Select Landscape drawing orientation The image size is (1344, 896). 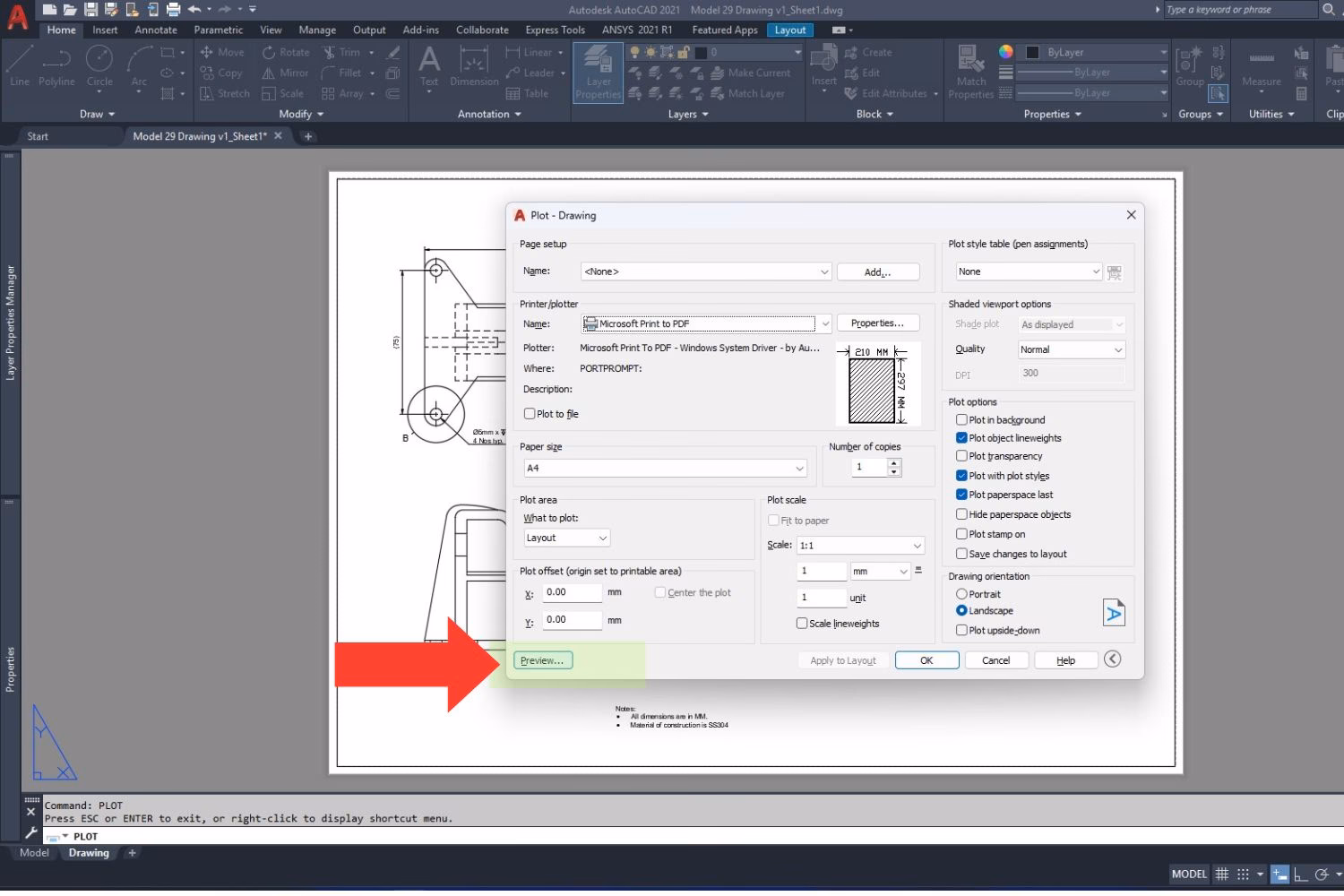(x=961, y=610)
